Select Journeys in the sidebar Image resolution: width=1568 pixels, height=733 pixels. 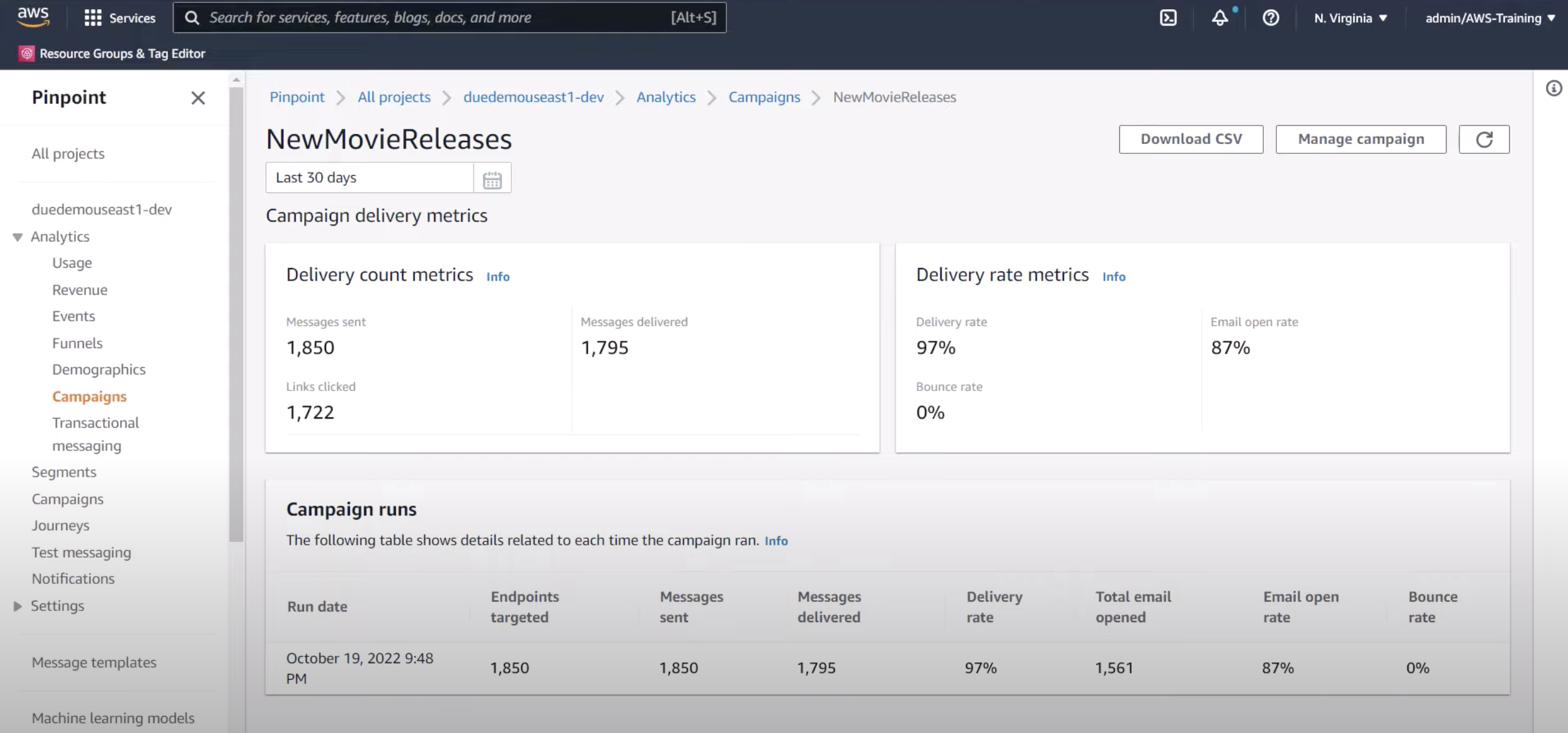60,525
